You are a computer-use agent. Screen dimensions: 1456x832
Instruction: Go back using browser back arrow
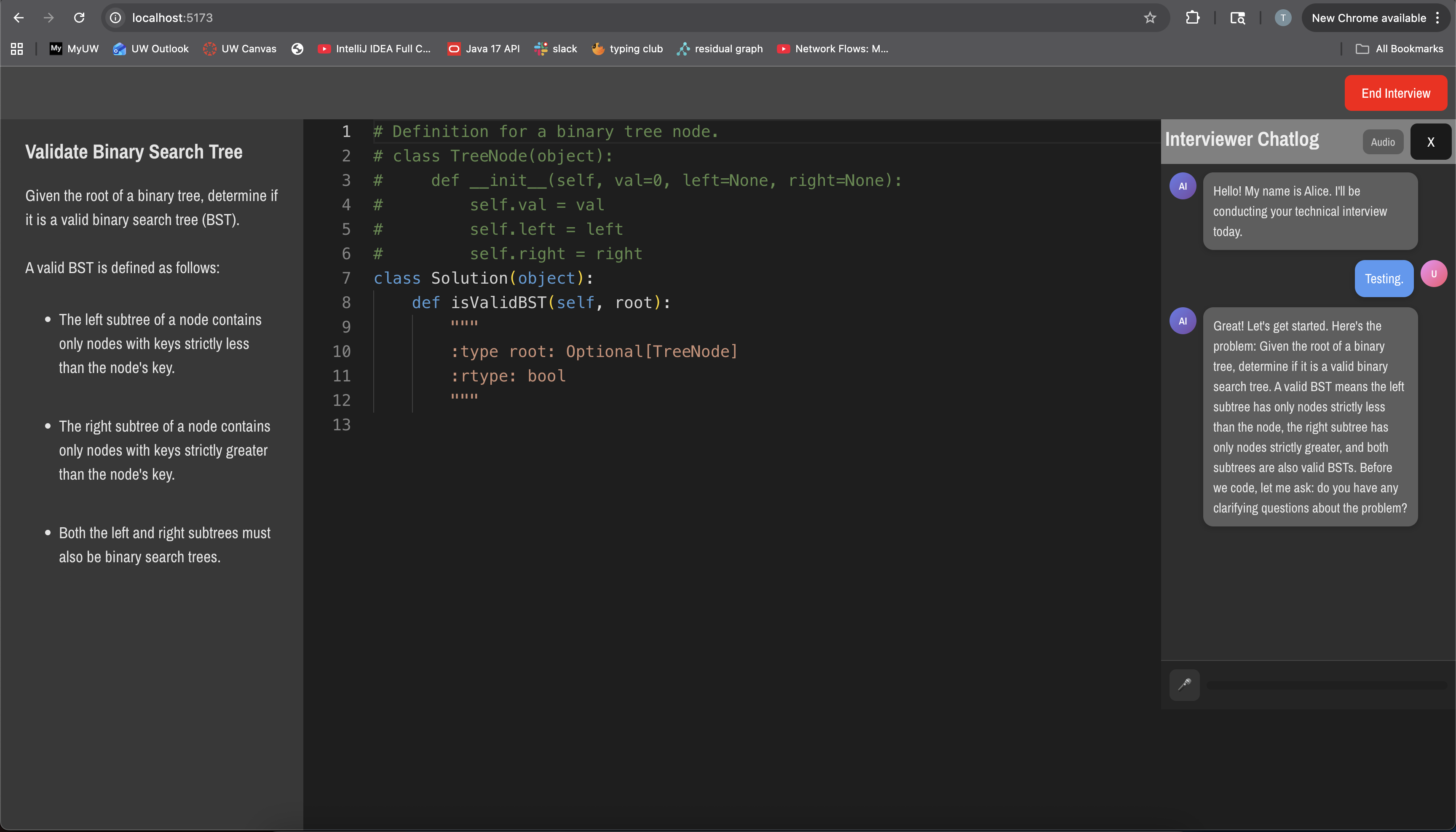[18, 18]
